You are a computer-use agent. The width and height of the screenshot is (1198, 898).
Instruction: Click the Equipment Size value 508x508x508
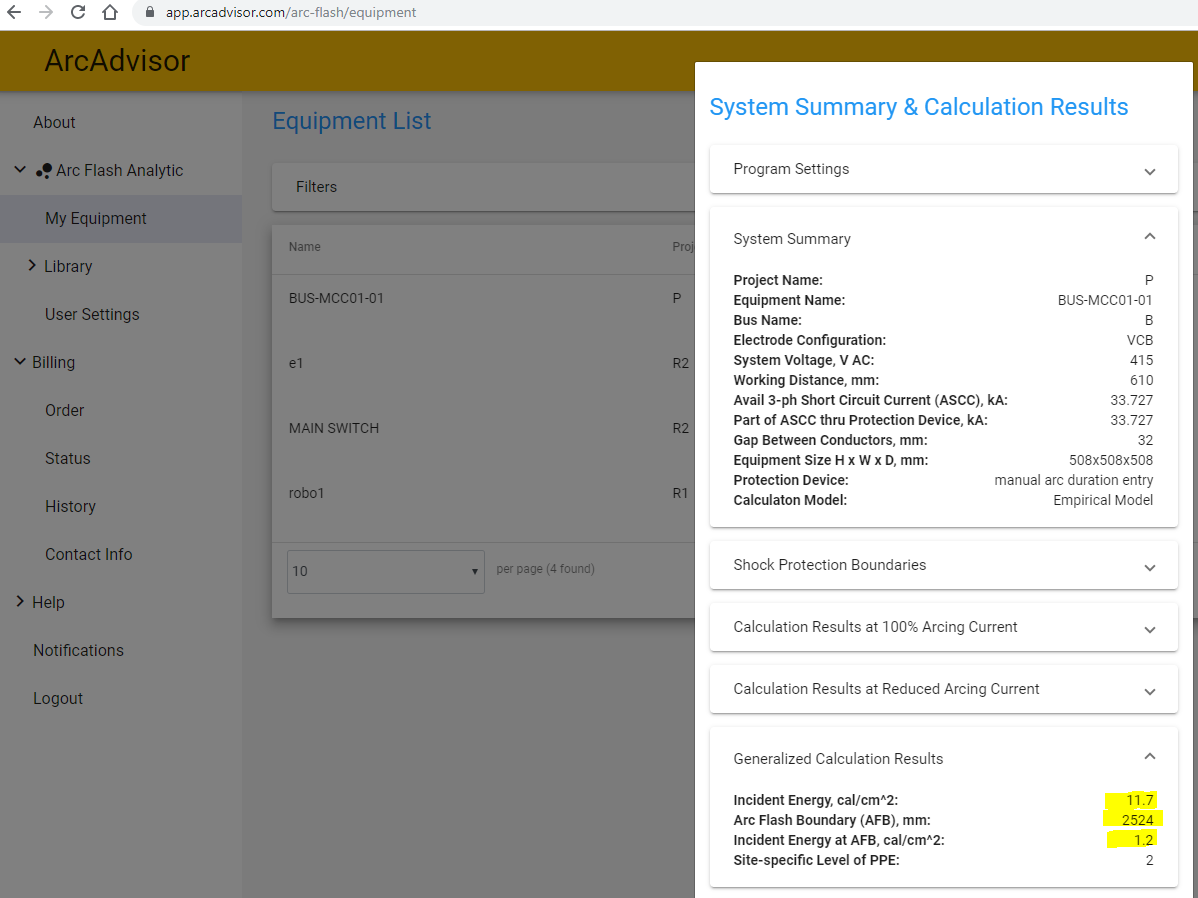[x=1111, y=460]
